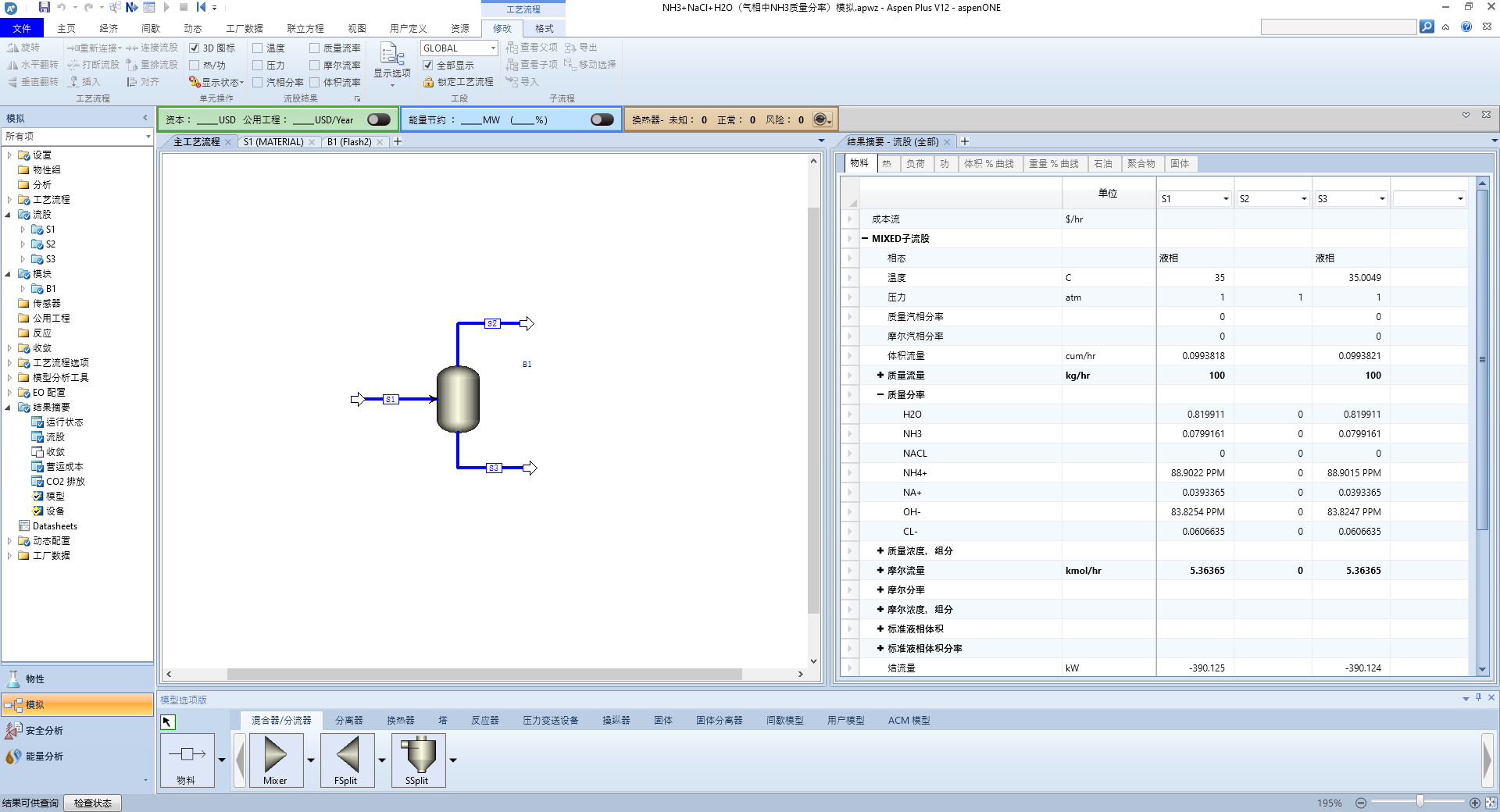
Task: Click the 安全分析 safety analysis icon
Action: tap(13, 730)
